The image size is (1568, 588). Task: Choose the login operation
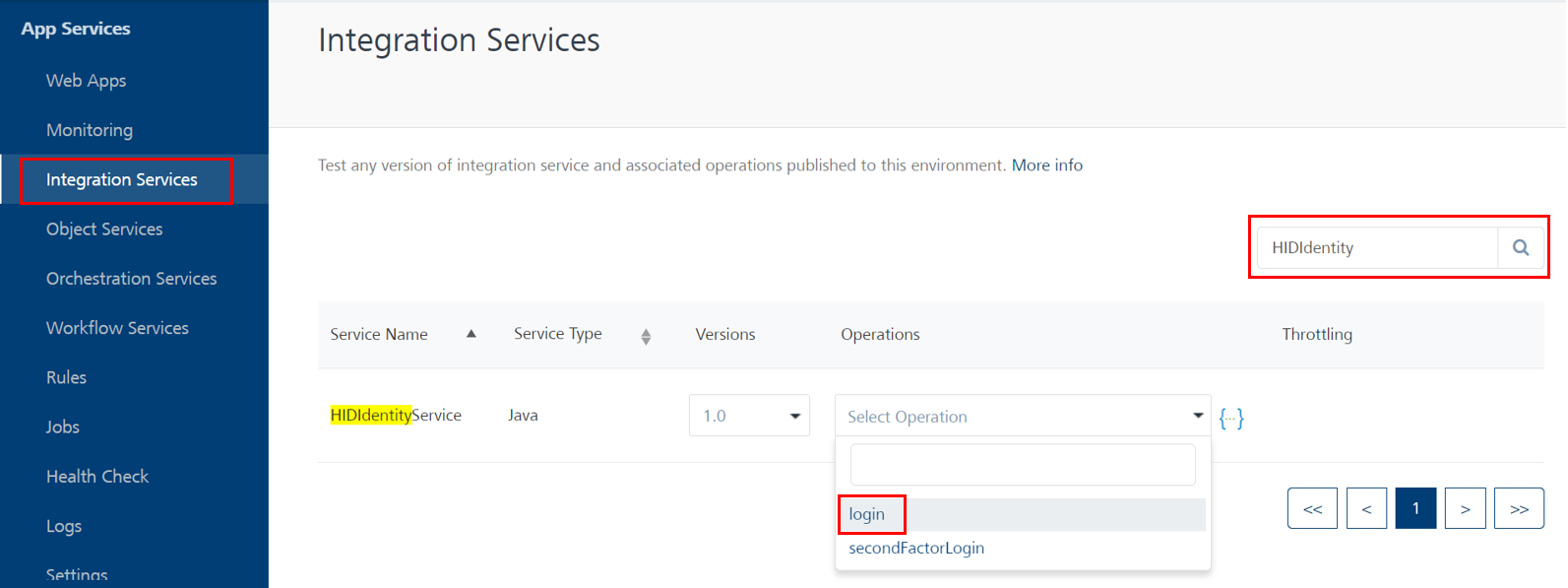click(x=1023, y=514)
